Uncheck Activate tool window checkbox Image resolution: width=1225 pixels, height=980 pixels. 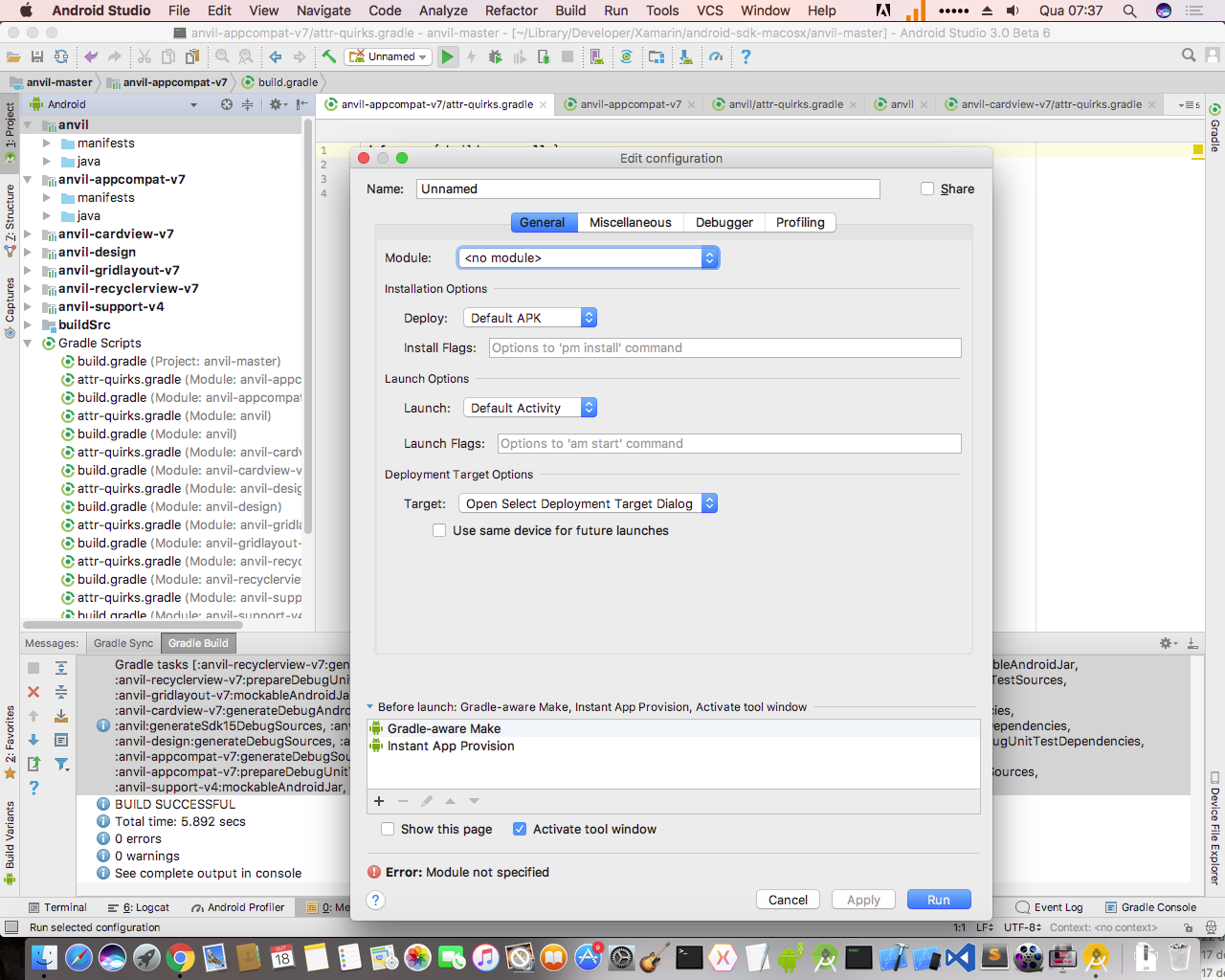(520, 829)
